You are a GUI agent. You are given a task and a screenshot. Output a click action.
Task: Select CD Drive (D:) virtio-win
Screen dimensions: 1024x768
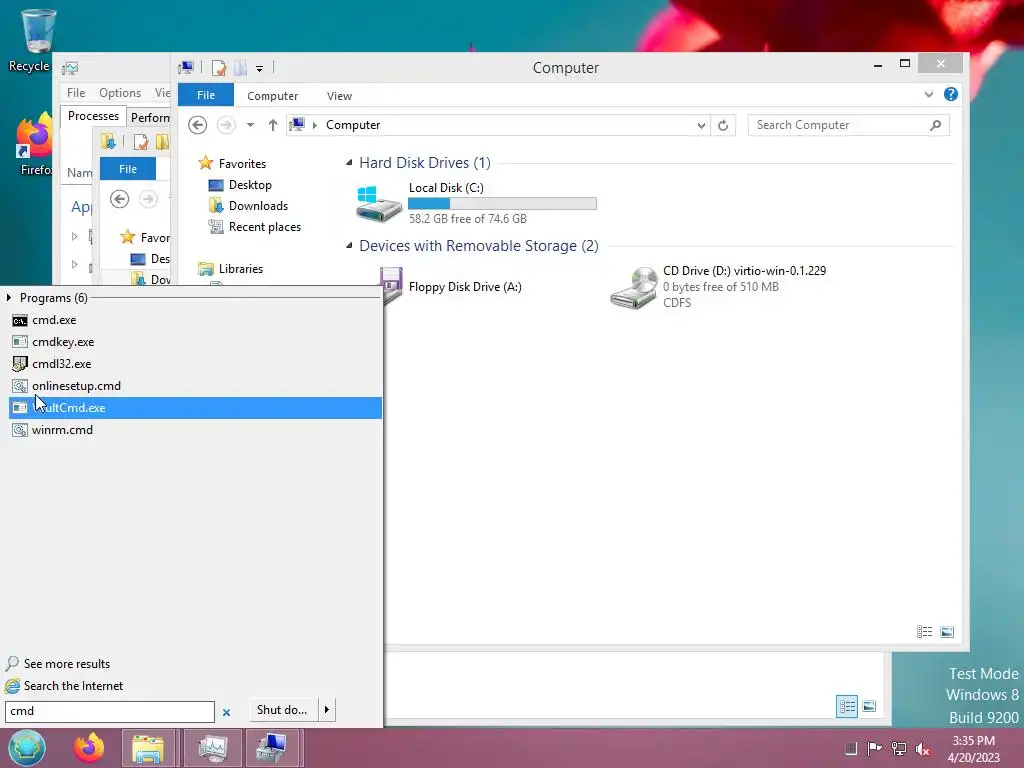pos(718,287)
